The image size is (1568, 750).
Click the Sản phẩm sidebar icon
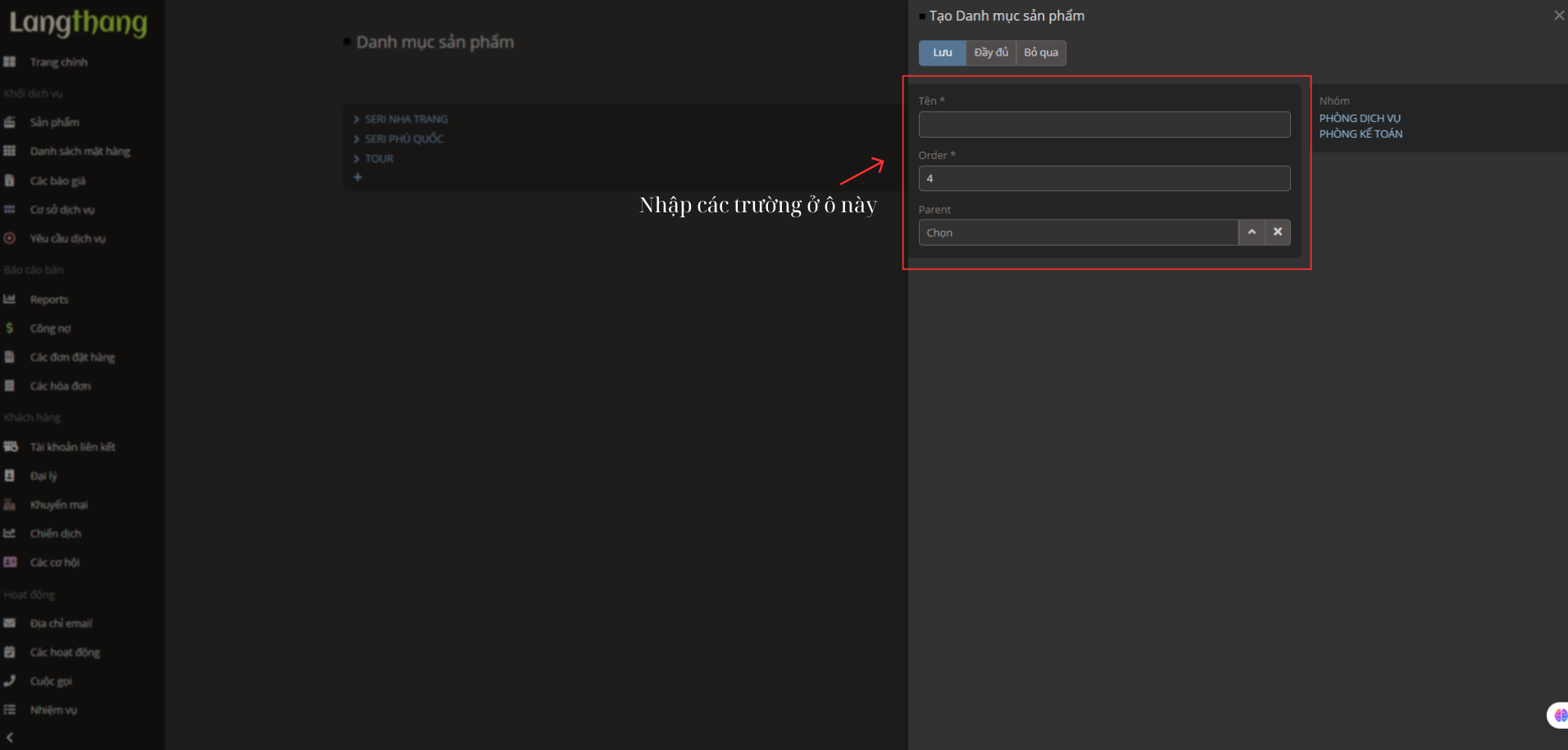[x=10, y=122]
